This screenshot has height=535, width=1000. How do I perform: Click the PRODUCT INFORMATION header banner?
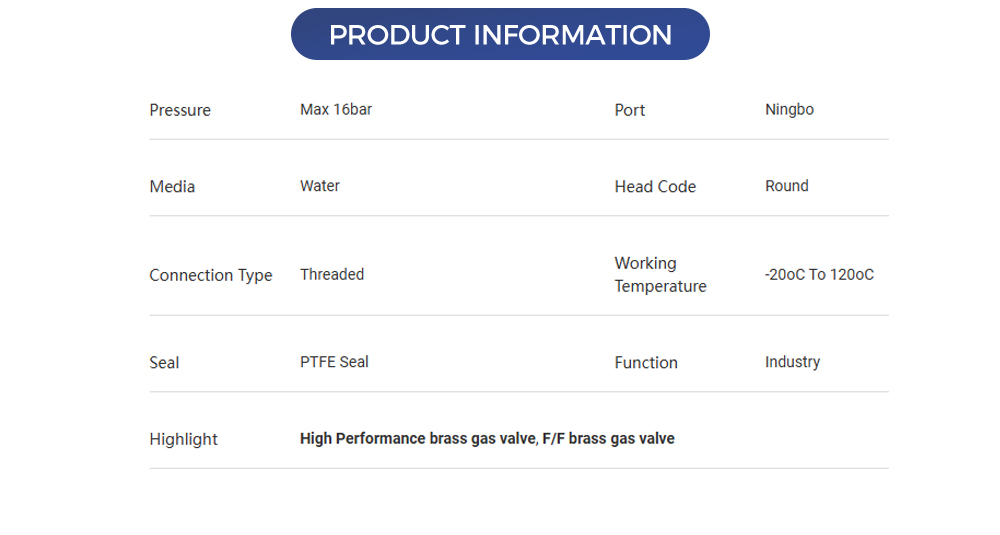pyautogui.click(x=500, y=35)
